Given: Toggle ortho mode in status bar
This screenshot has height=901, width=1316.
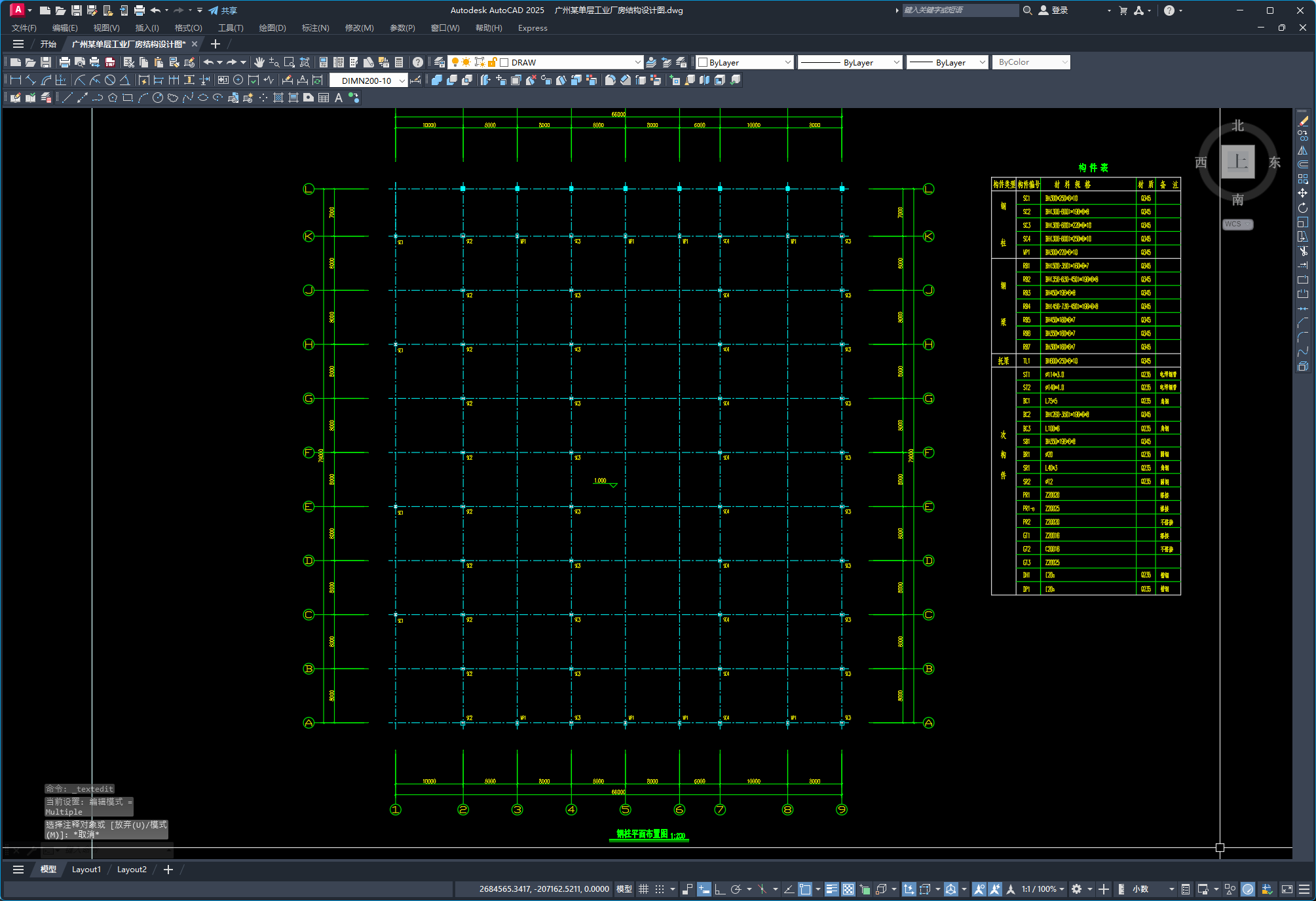Looking at the screenshot, I should pyautogui.click(x=719, y=889).
